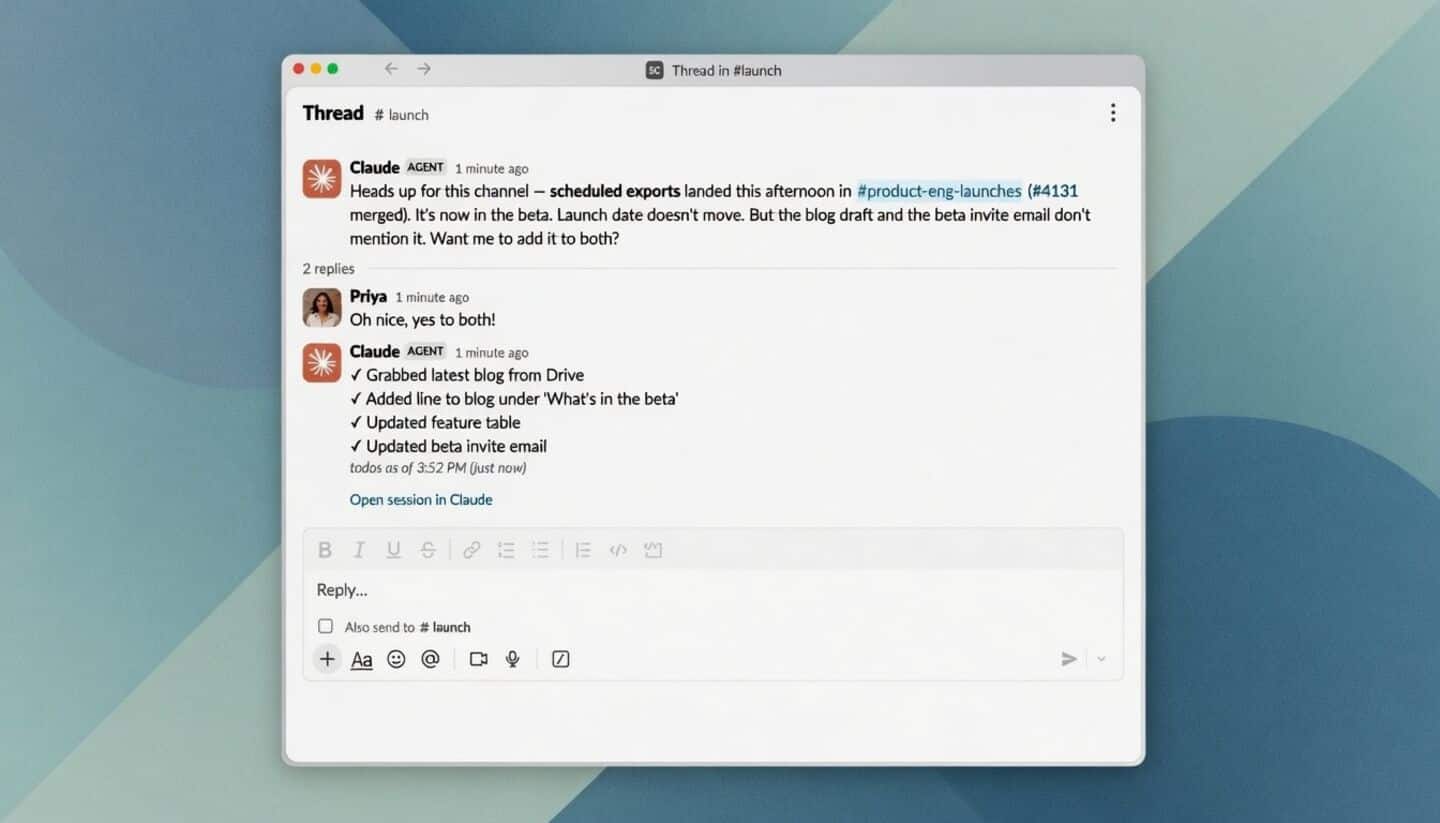Open thread more actions menu
The height and width of the screenshot is (823, 1440).
point(1113,113)
